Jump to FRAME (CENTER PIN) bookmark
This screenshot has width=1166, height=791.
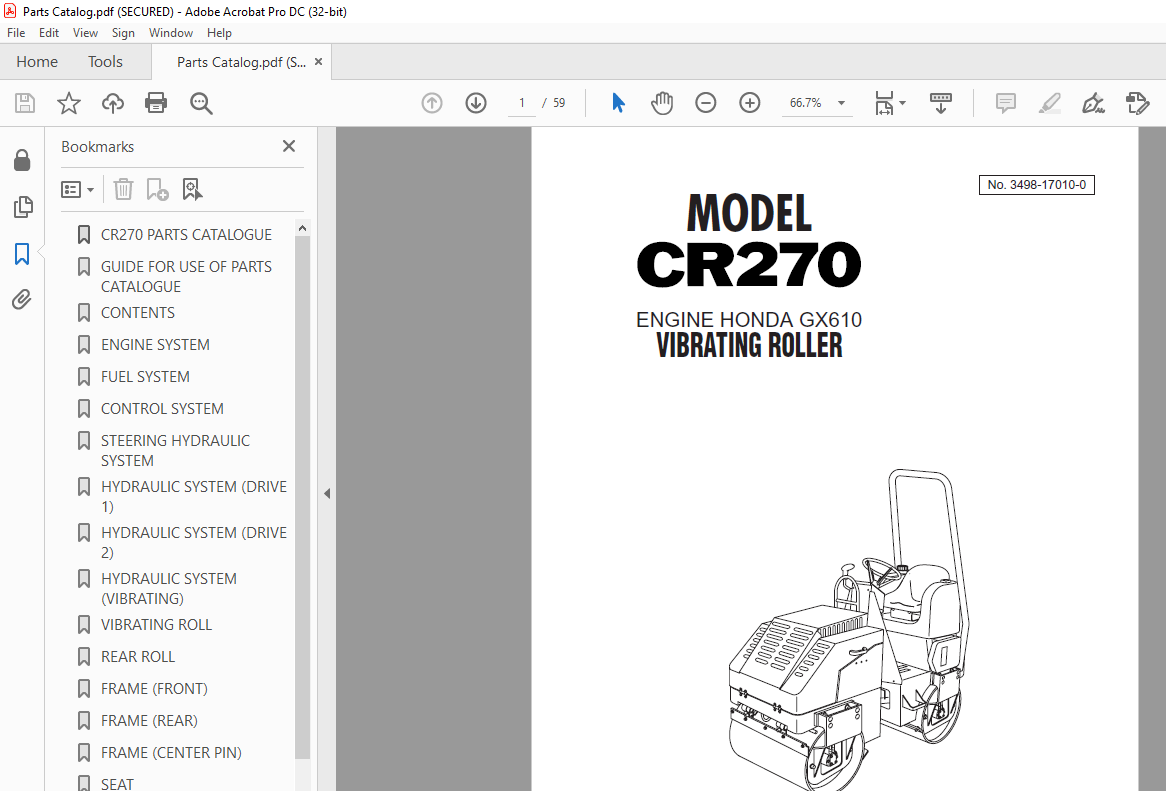pos(171,752)
